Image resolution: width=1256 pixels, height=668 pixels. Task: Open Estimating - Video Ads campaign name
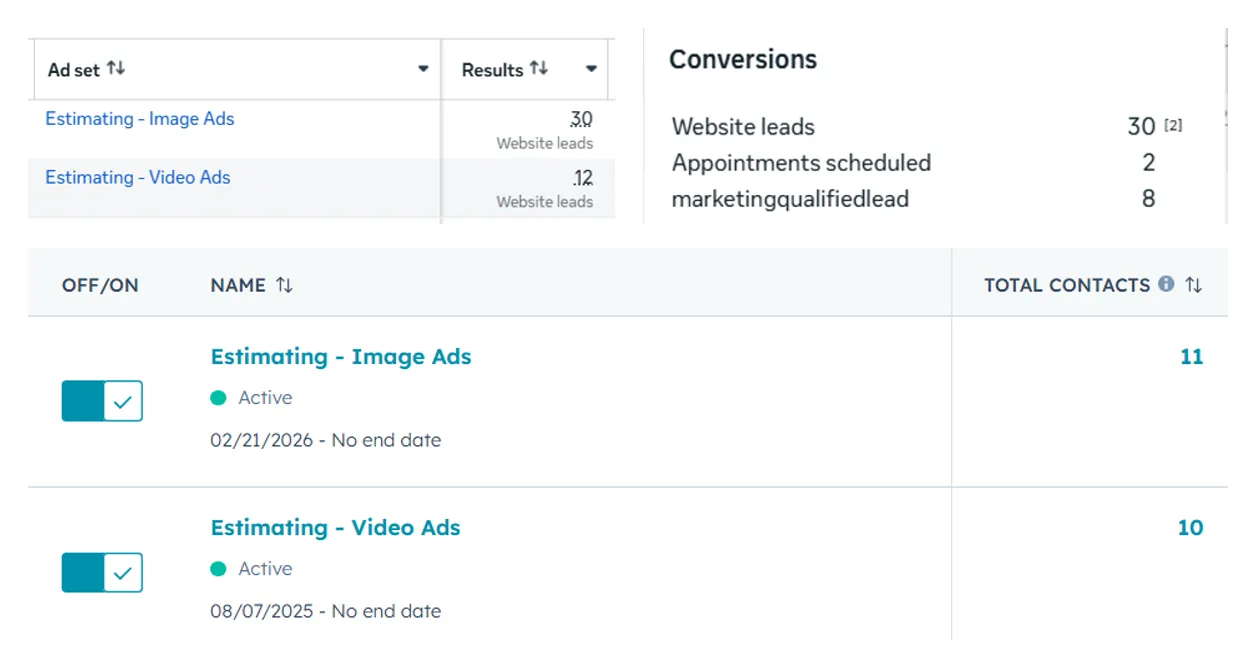coord(336,528)
